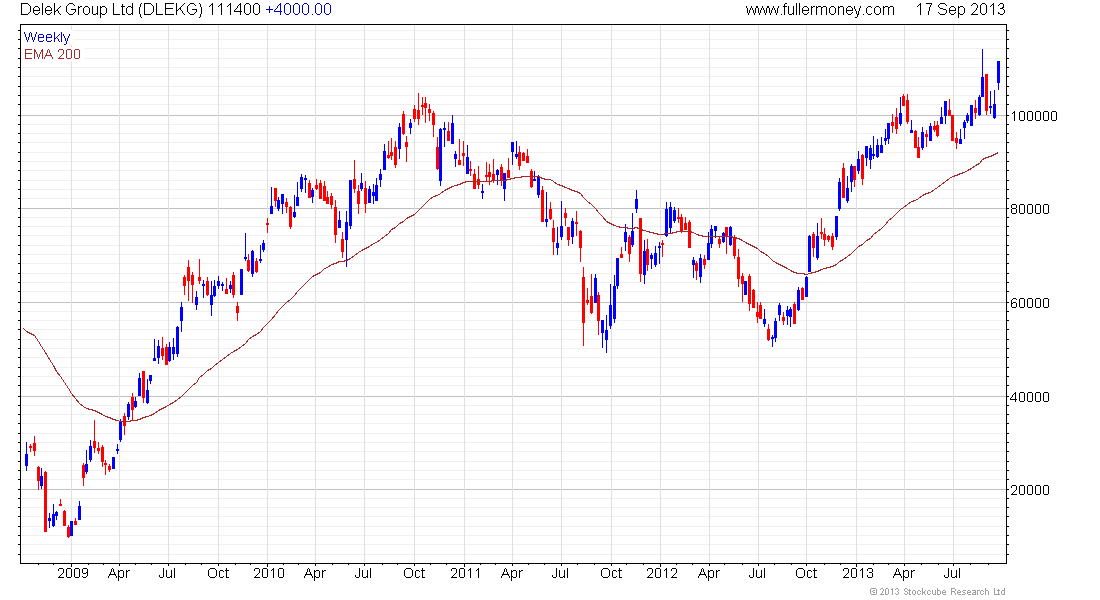Click the red EMA 200 line's right endpoint

pyautogui.click(x=998, y=152)
